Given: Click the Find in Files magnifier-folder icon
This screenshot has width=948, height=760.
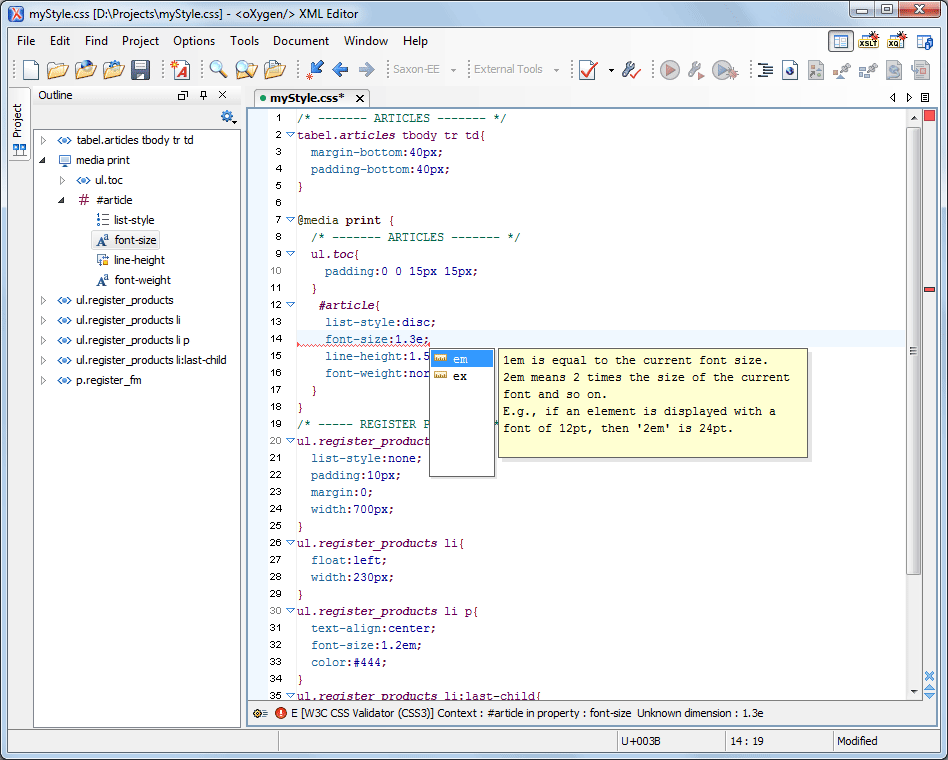Looking at the screenshot, I should click(x=246, y=70).
